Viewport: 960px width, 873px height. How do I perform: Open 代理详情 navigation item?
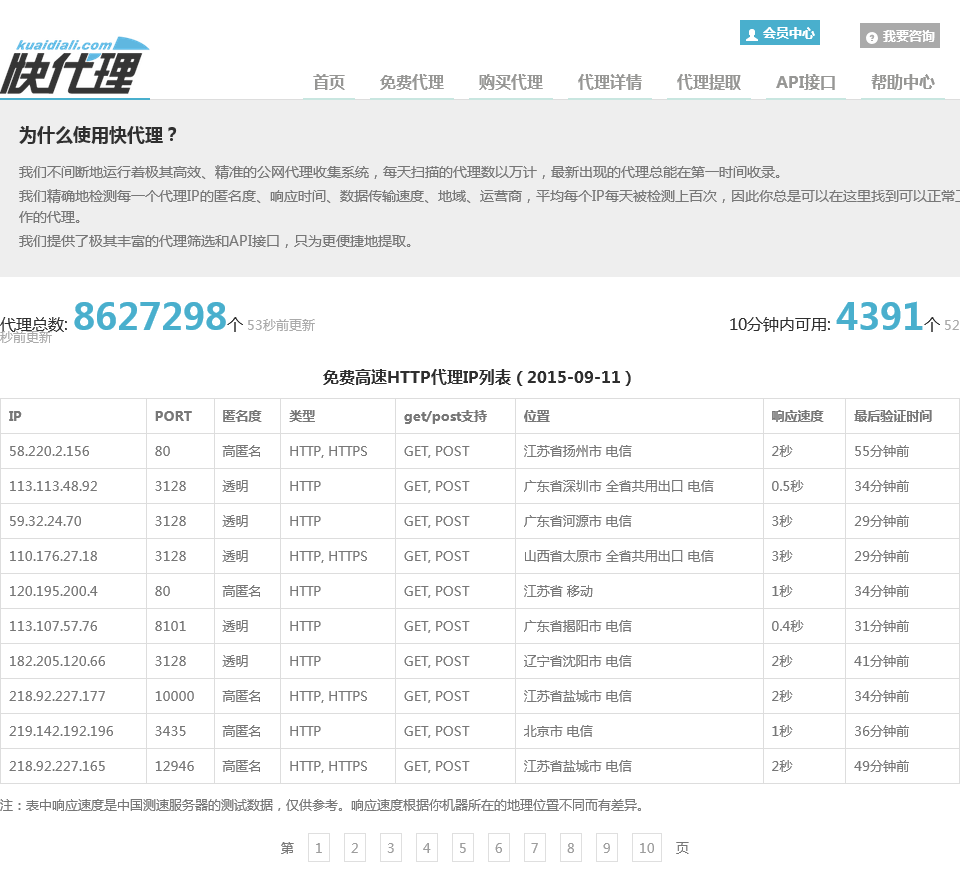coord(610,82)
